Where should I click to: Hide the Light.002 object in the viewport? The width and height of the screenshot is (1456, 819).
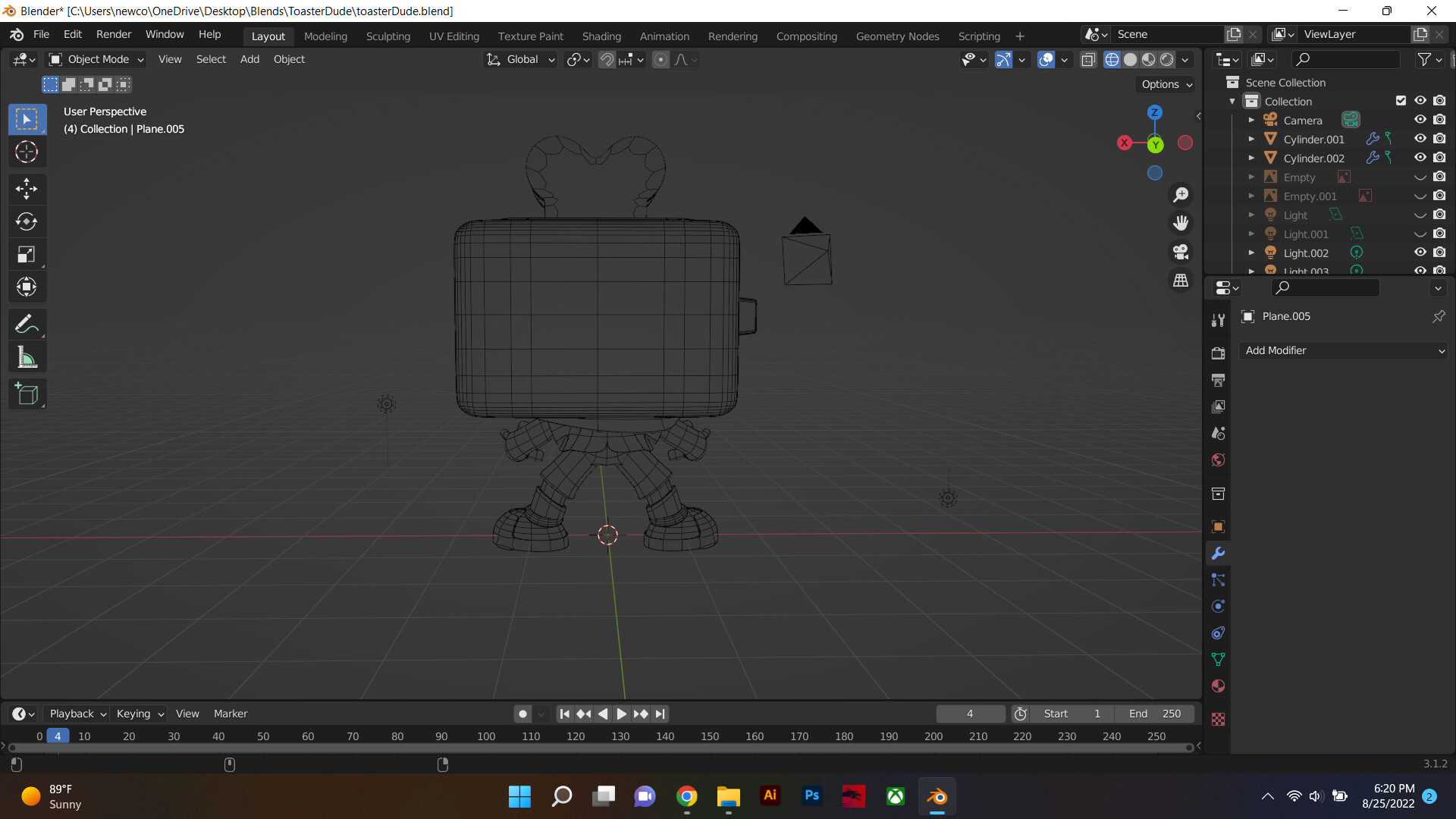tap(1420, 253)
